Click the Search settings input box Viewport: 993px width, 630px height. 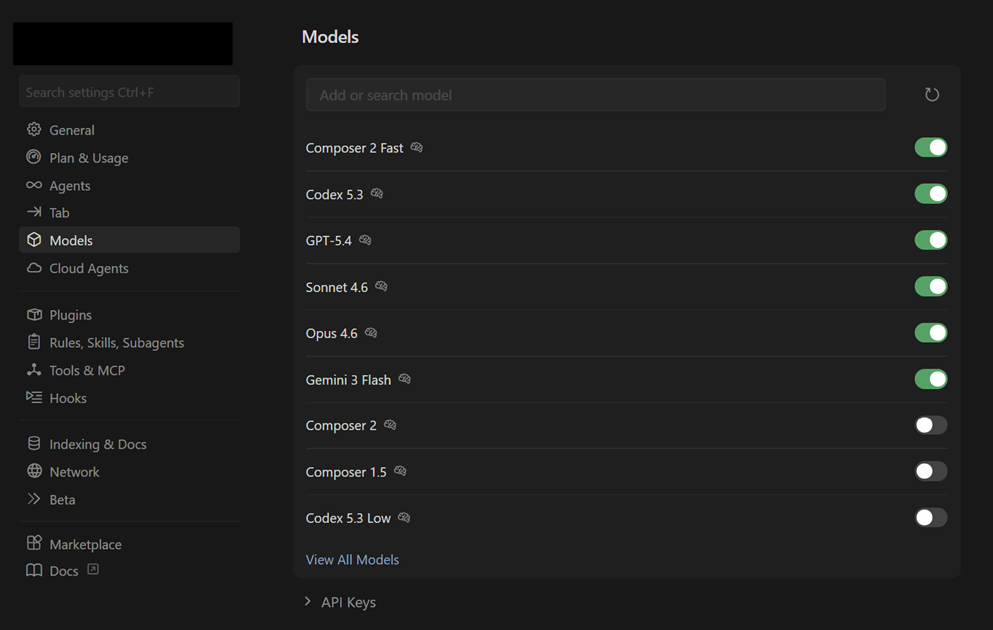coord(129,92)
